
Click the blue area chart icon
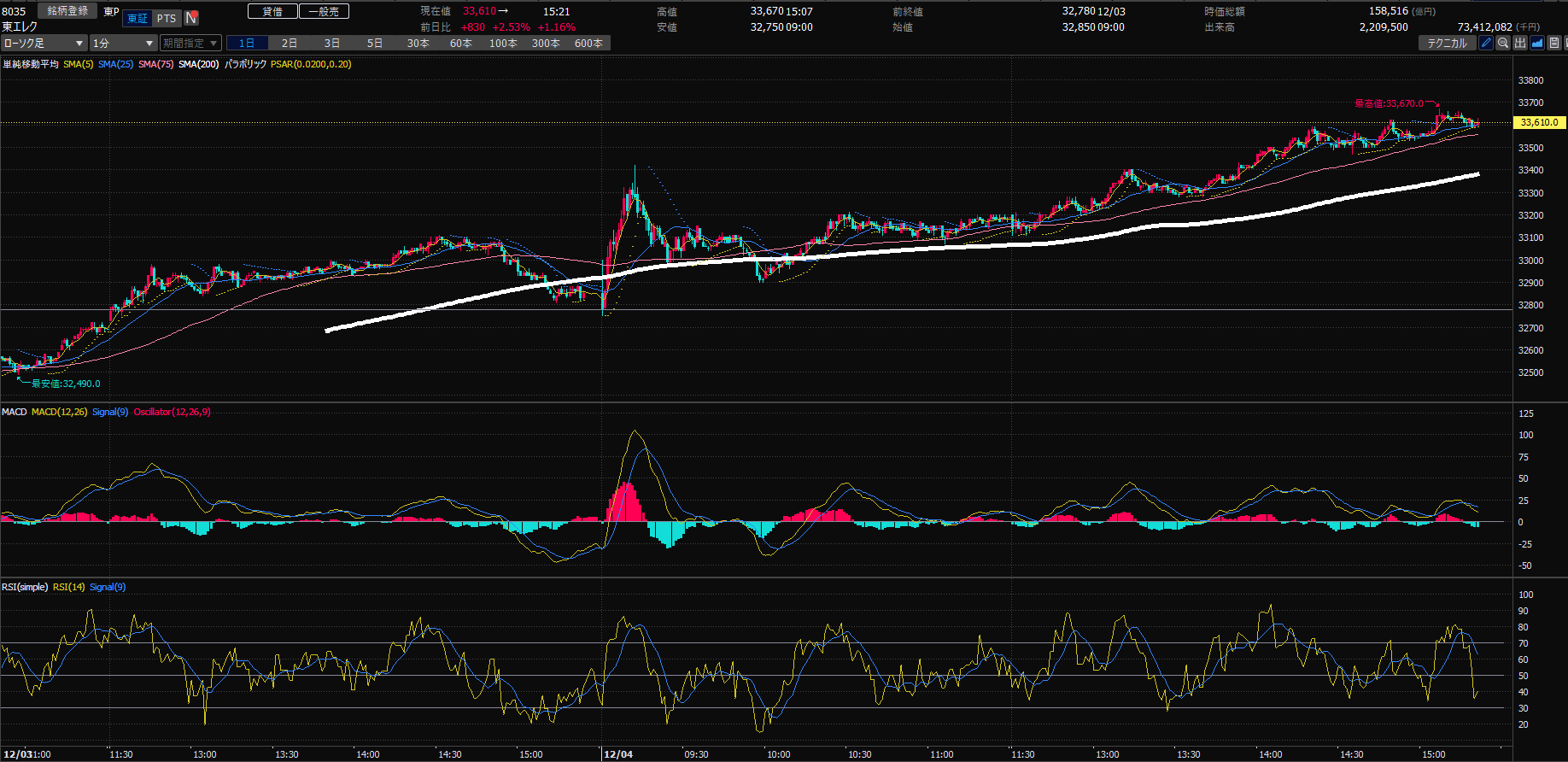(x=1537, y=43)
